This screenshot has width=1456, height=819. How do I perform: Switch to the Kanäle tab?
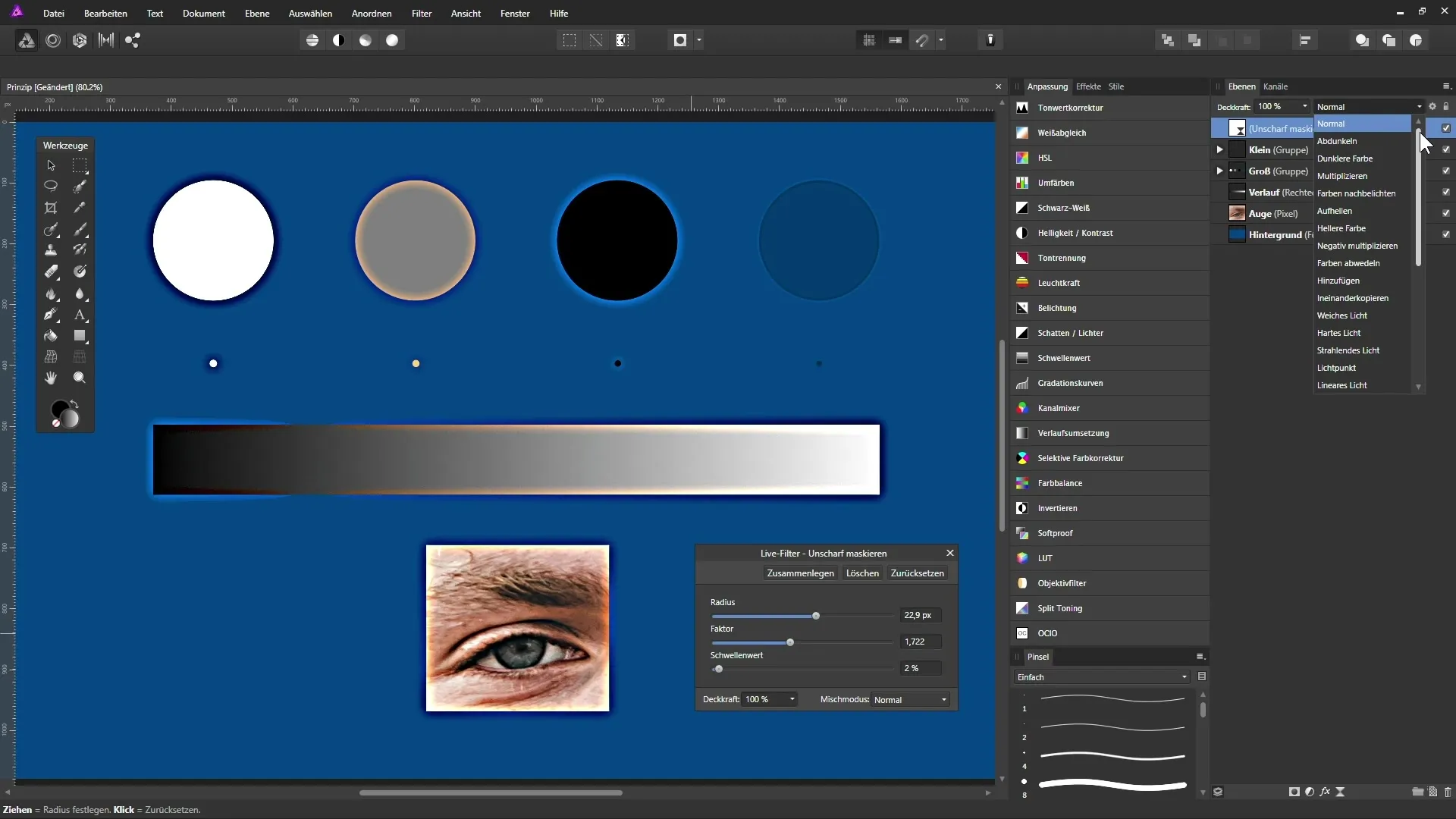1276,86
